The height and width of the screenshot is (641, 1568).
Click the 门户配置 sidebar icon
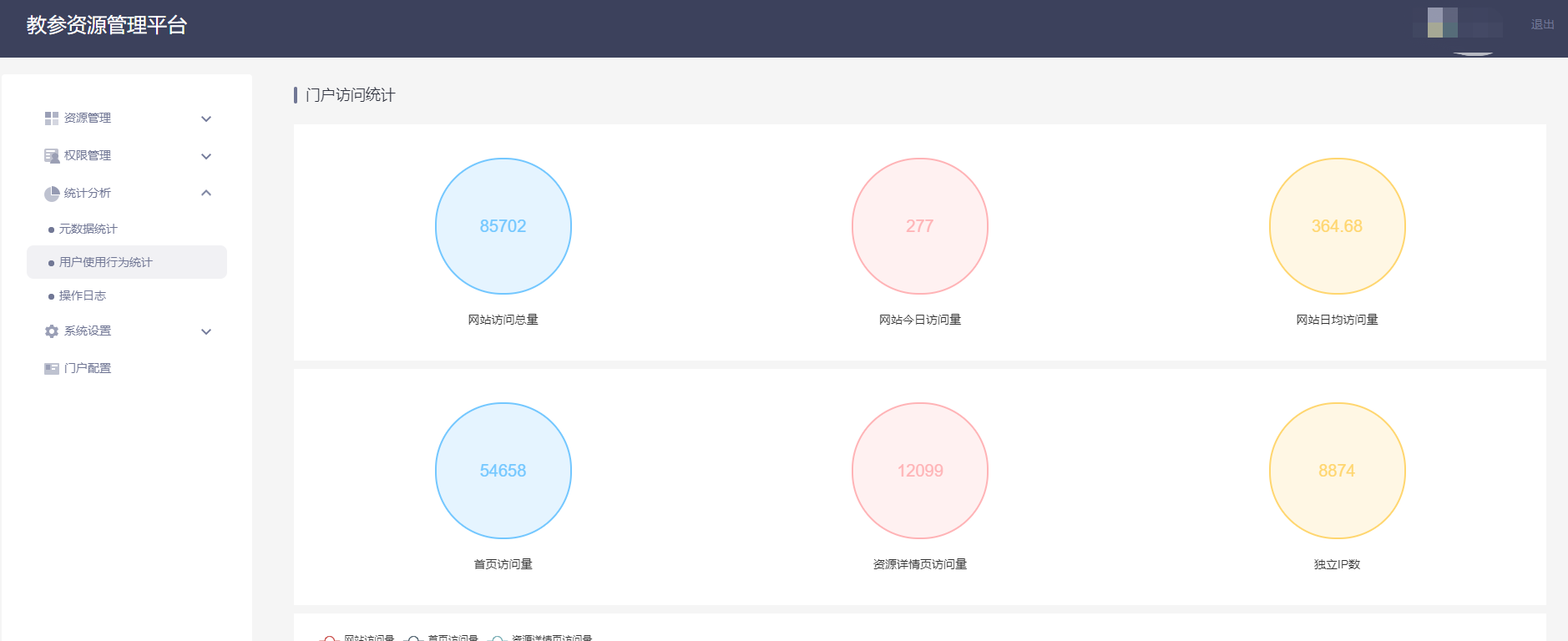52,369
